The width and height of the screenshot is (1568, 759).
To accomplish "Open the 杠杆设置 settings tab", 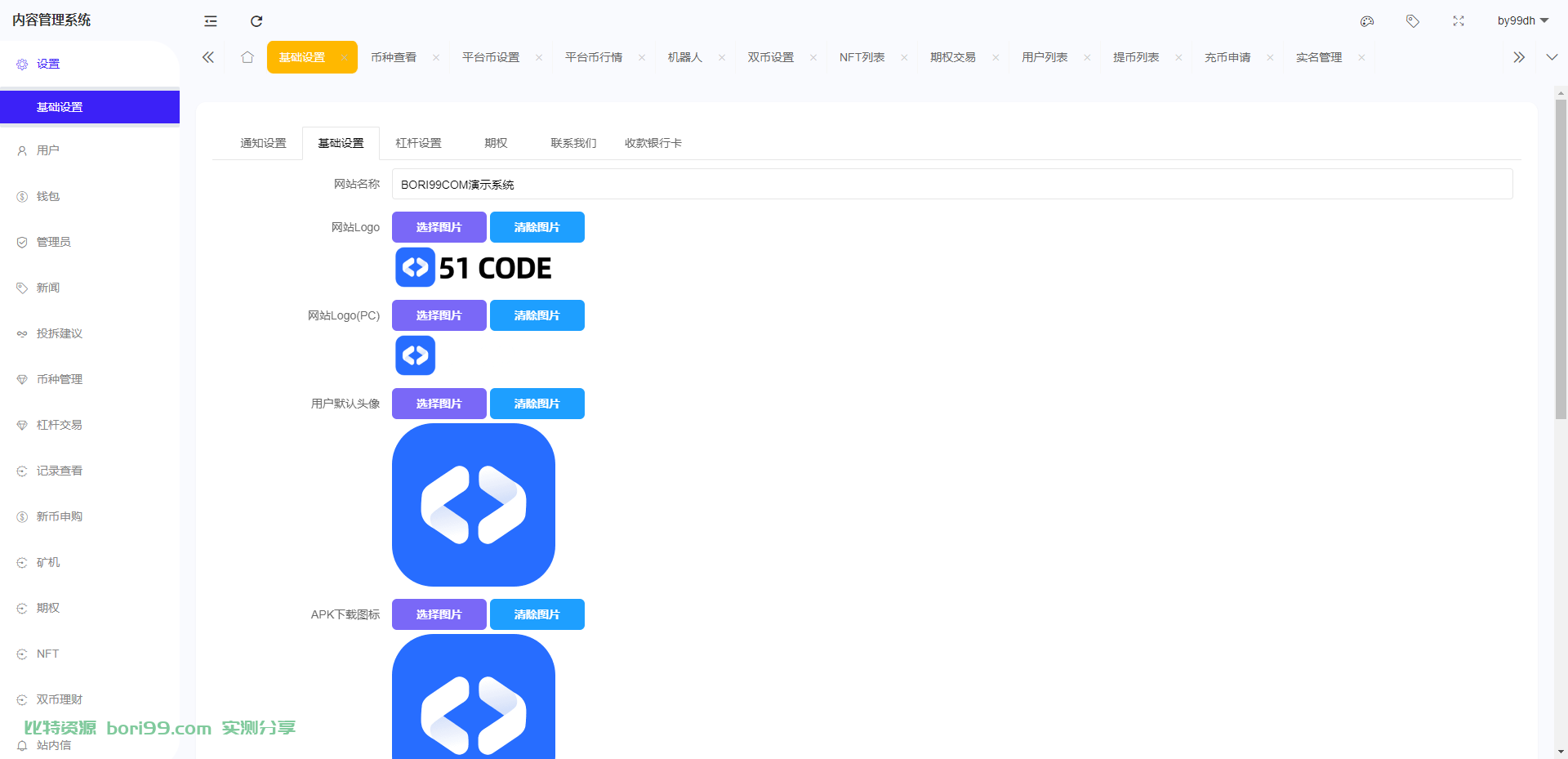I will point(418,143).
